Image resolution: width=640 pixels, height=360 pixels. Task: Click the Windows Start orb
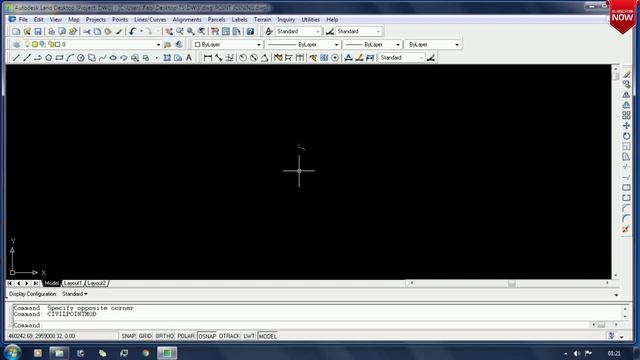point(12,352)
